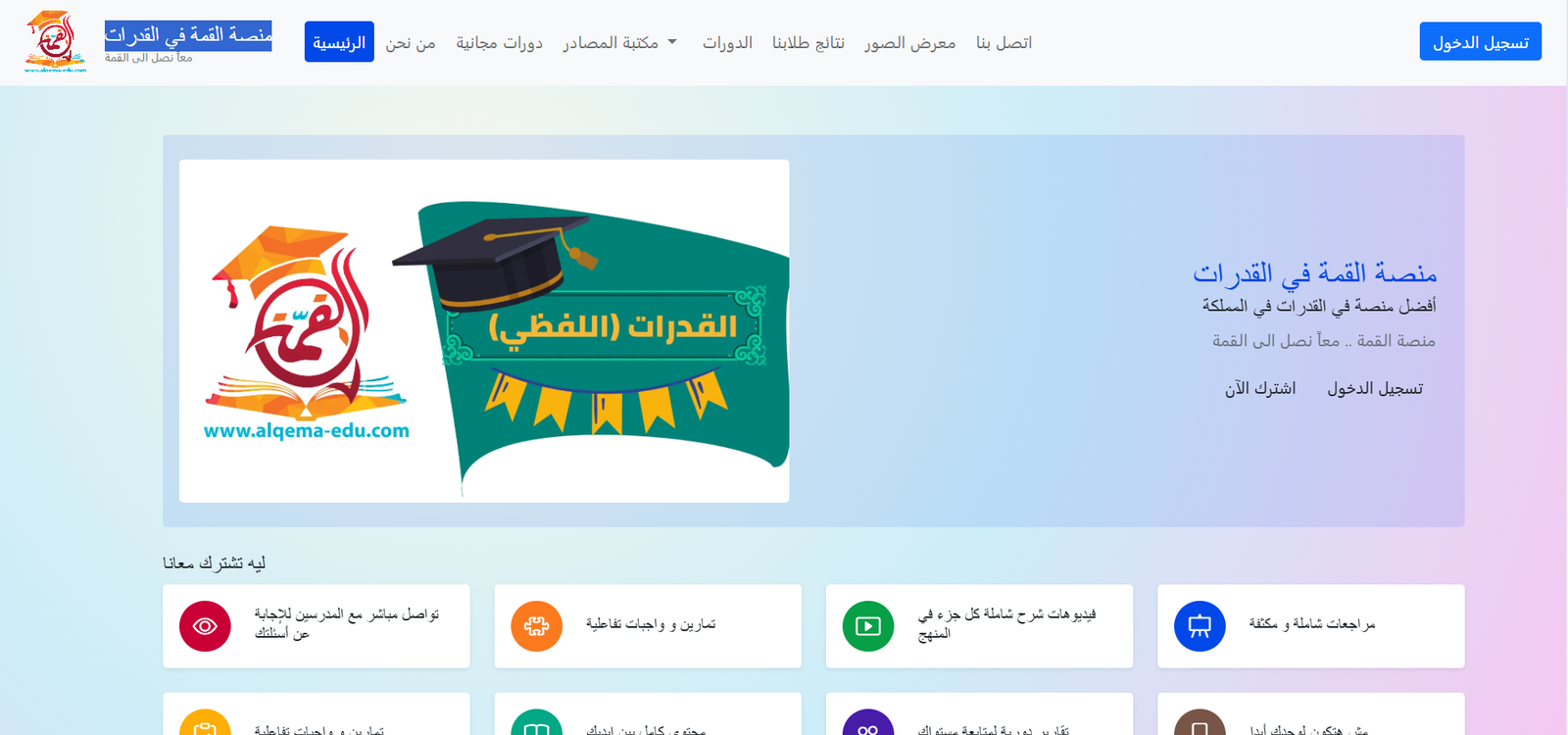Click the اتصل بنا contact link
The width and height of the screenshot is (1568, 735).
coord(1004,42)
